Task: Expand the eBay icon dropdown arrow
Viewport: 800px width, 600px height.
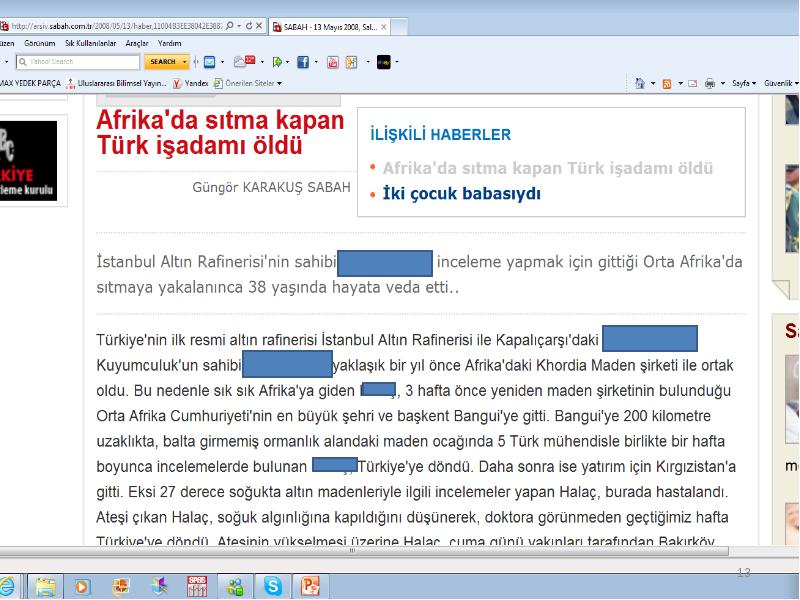Action: point(396,62)
